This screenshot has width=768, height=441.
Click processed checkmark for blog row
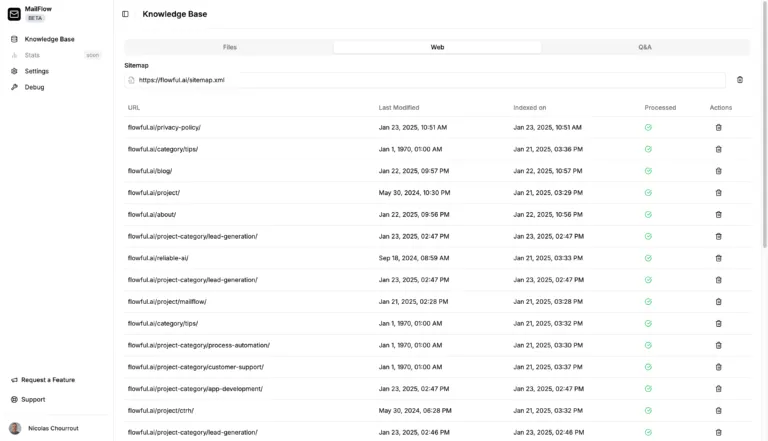pyautogui.click(x=648, y=171)
